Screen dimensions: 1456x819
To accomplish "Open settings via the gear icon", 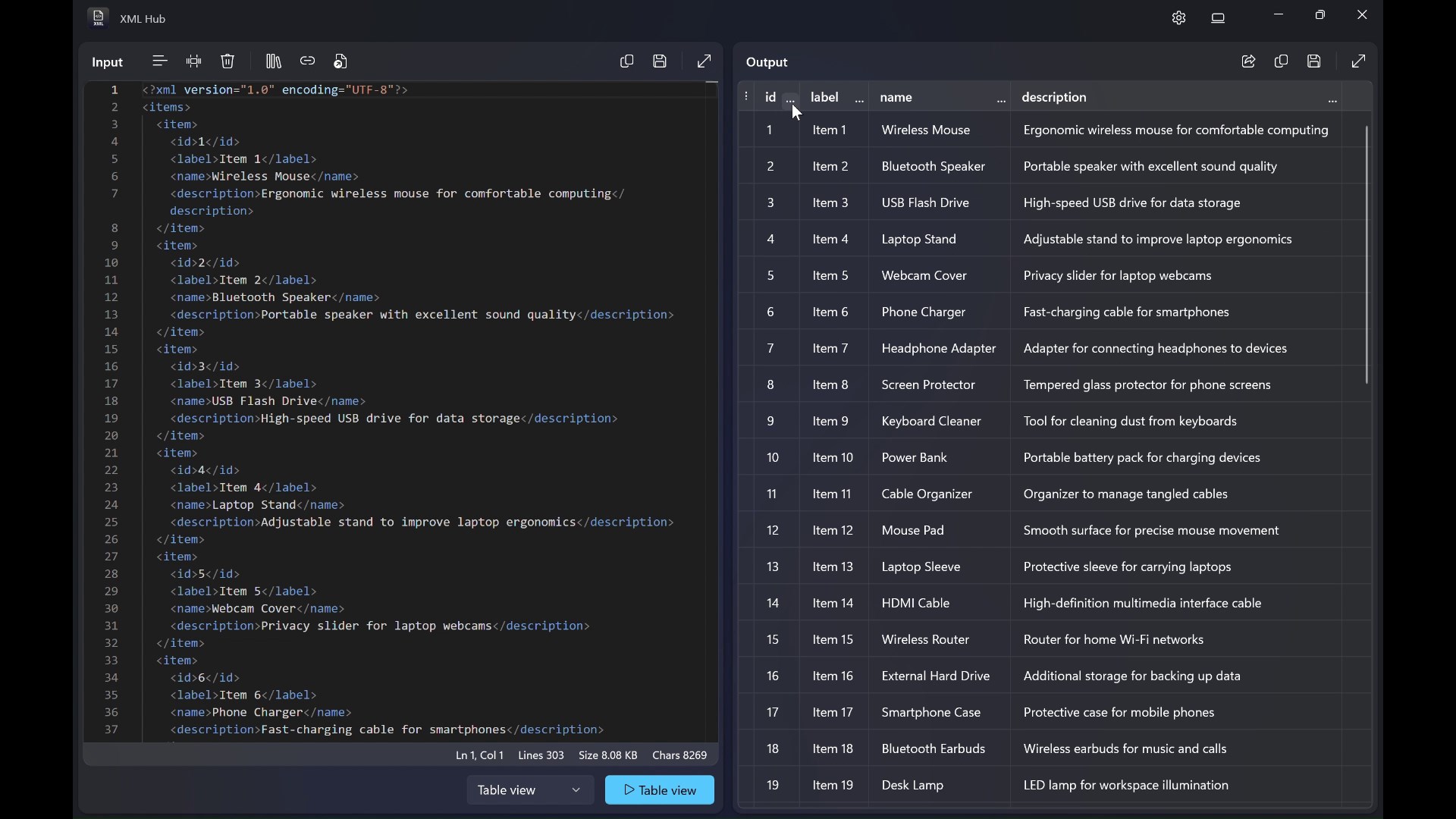I will [x=1179, y=18].
